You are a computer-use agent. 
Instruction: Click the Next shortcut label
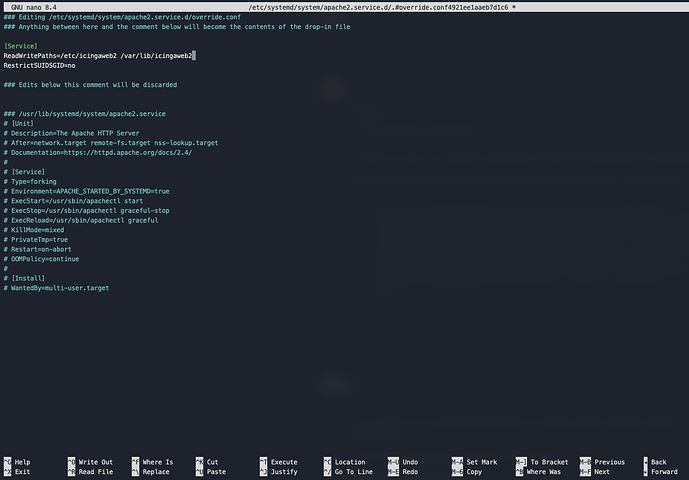tap(602, 472)
